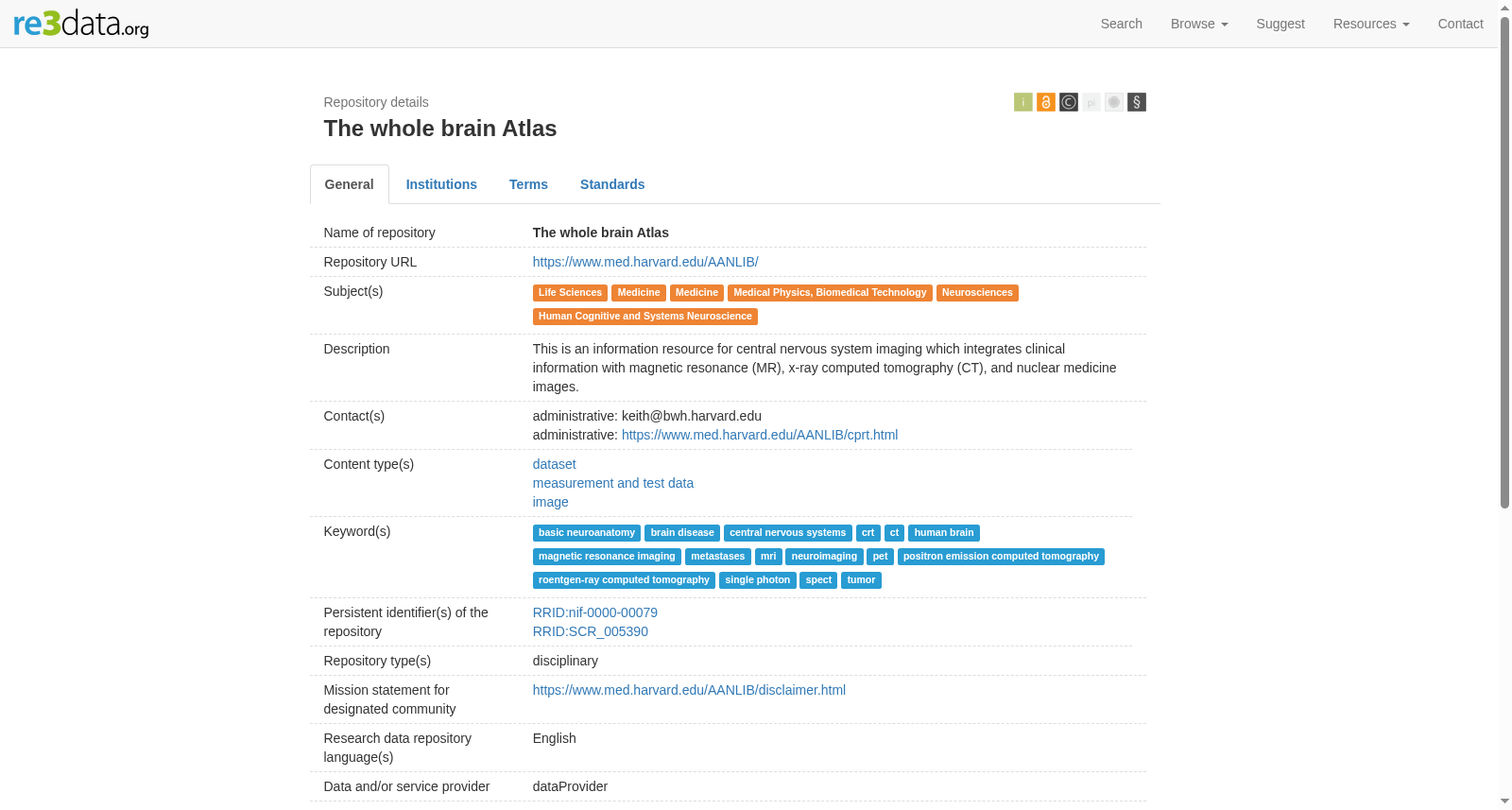Click the page's vertical scrollbar thumb
This screenshot has height=810, width=1512.
point(1504,263)
